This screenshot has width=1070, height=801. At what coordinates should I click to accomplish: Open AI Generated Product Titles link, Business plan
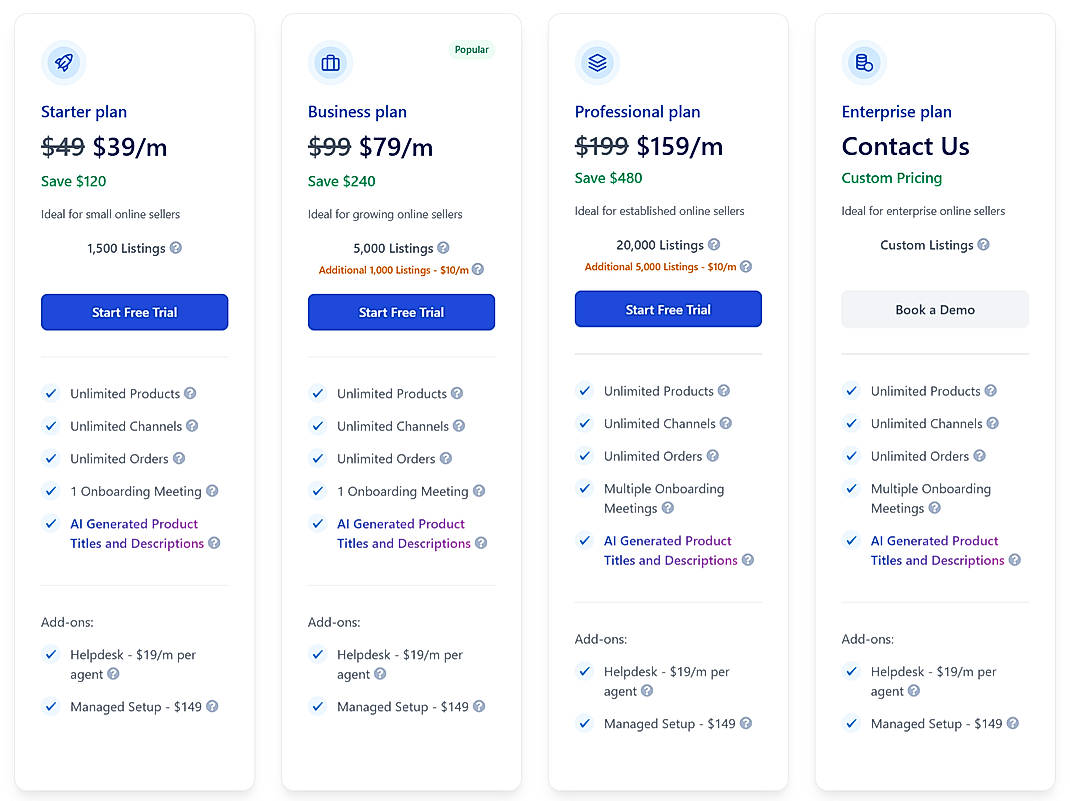point(403,534)
